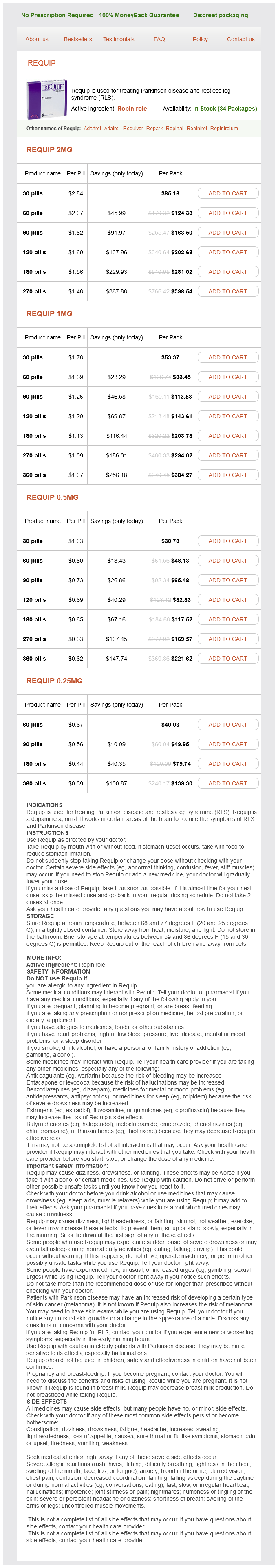Click the Requip product box image
278x1568 pixels.
[46, 99]
